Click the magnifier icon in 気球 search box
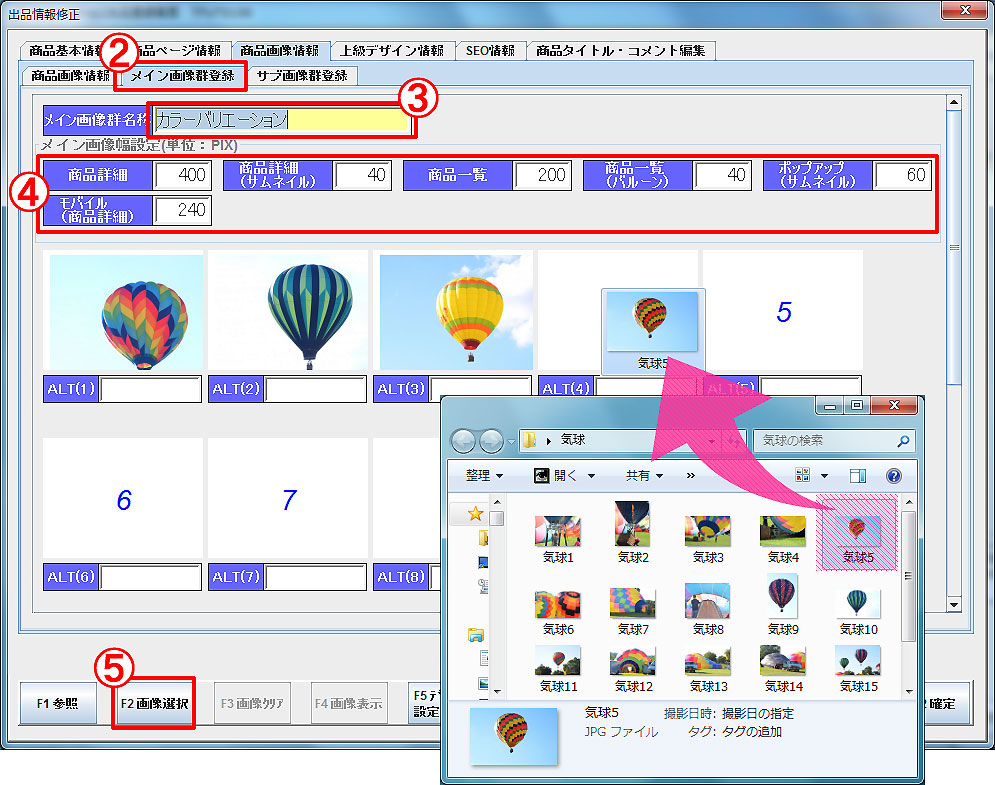 click(x=903, y=440)
